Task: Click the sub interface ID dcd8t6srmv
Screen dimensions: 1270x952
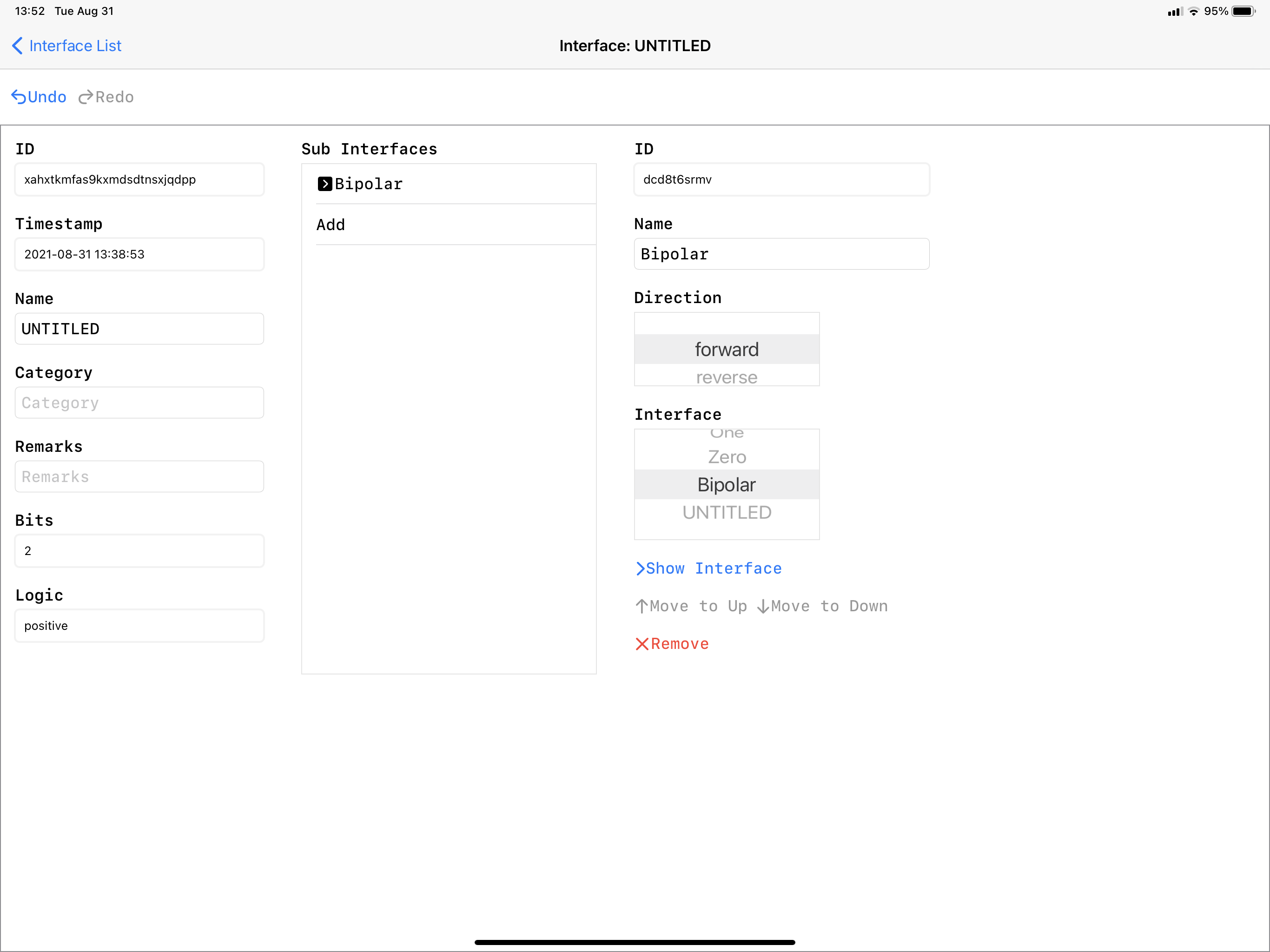Action: [781, 180]
